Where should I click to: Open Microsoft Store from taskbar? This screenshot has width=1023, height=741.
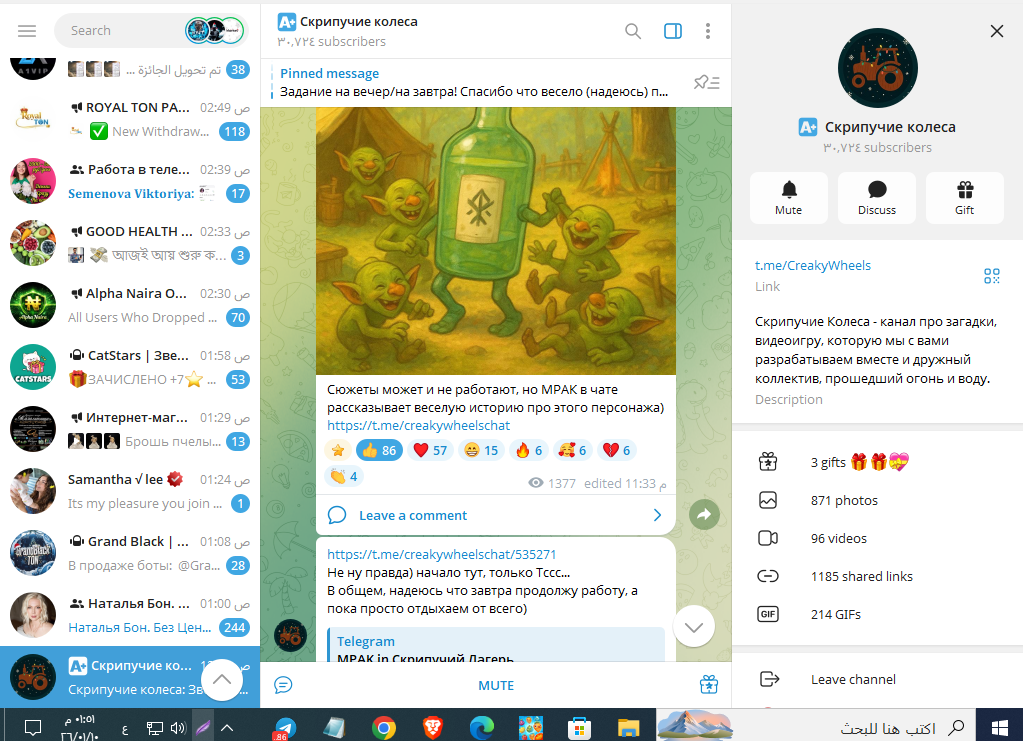(579, 727)
